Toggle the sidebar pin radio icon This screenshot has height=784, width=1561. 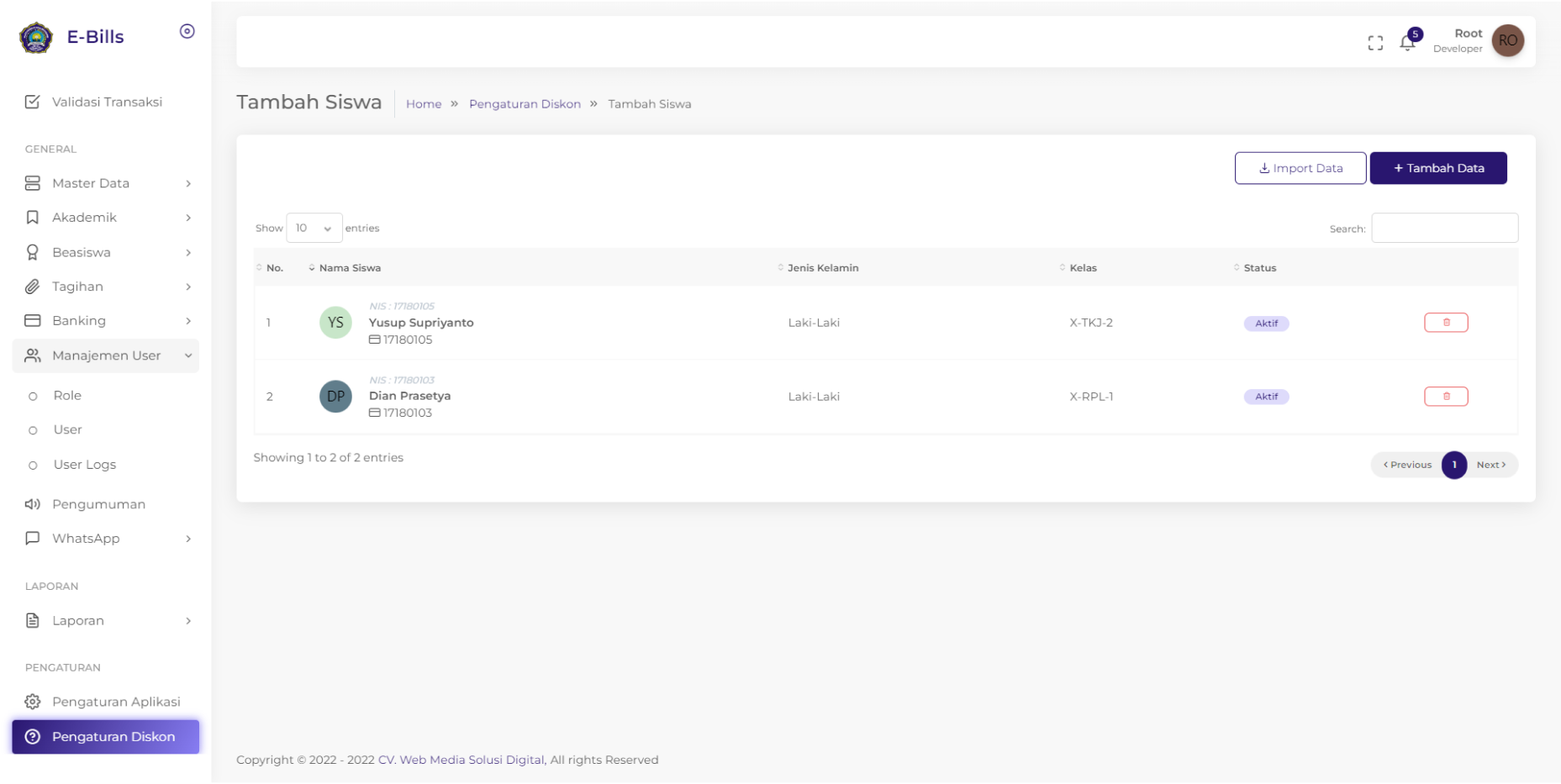pyautogui.click(x=187, y=31)
